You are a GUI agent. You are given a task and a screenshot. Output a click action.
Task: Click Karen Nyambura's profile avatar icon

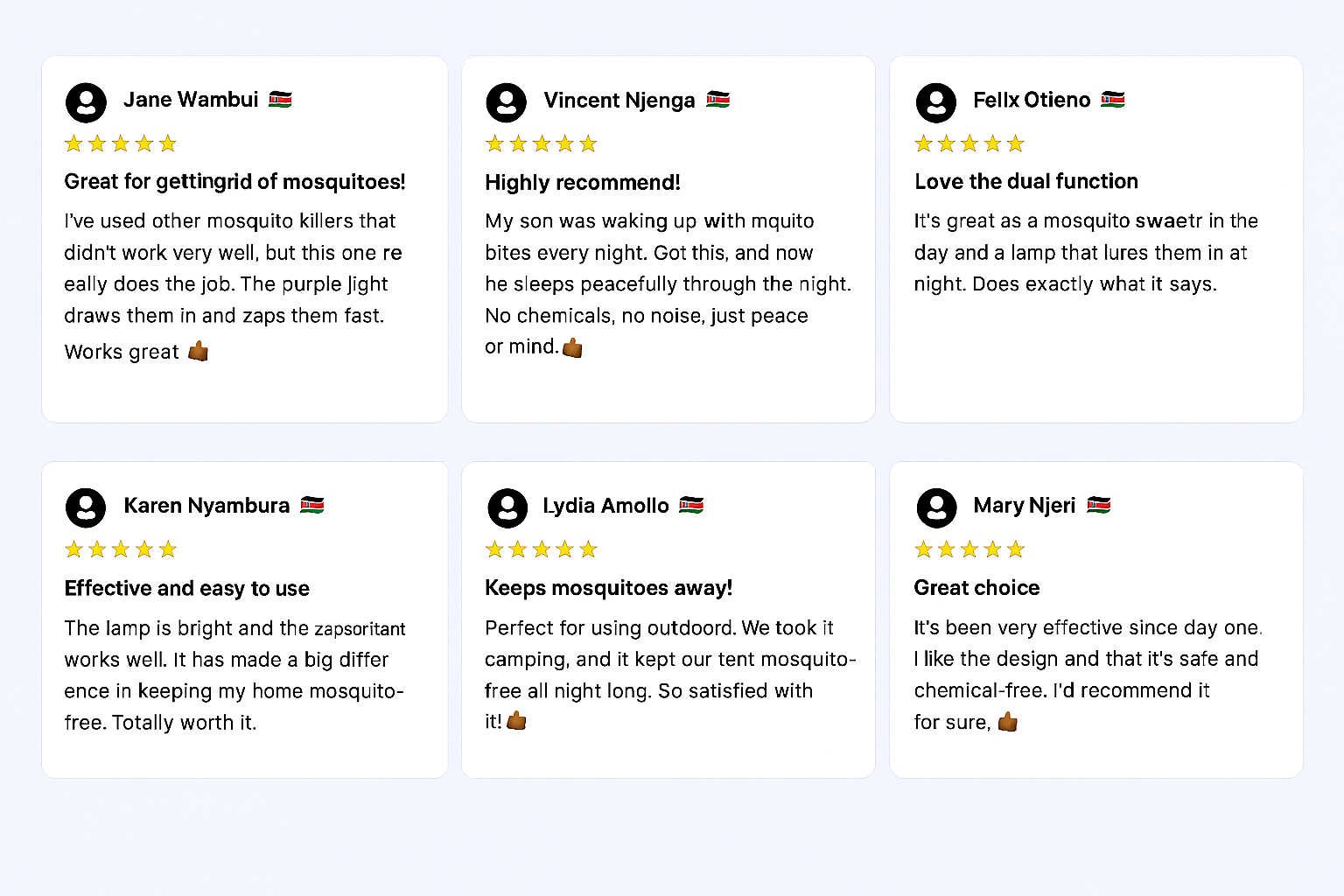86,507
